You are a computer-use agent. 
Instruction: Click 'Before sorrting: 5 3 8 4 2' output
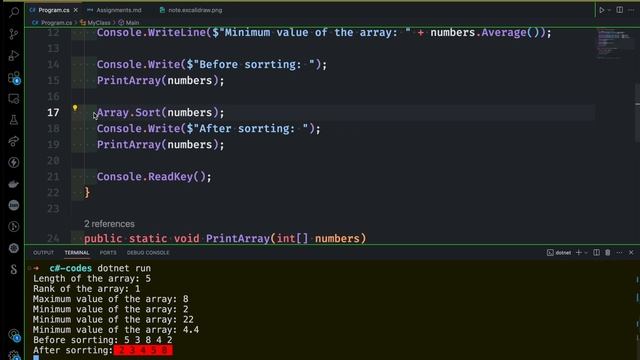[102, 340]
